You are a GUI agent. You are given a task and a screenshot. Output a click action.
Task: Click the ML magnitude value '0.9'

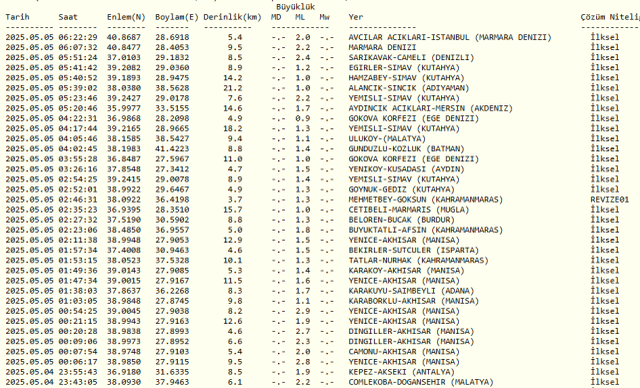pos(303,119)
